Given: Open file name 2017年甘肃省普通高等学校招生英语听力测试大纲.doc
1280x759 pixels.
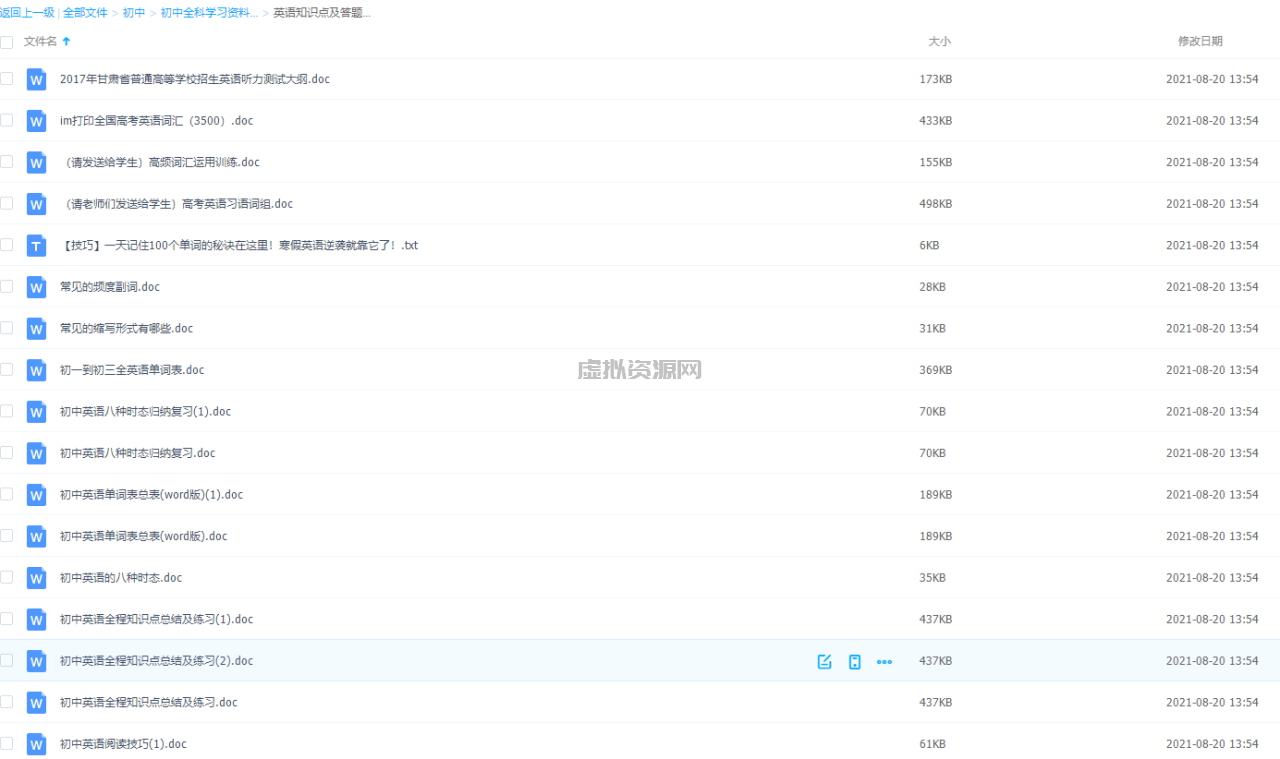Looking at the screenshot, I should (195, 79).
